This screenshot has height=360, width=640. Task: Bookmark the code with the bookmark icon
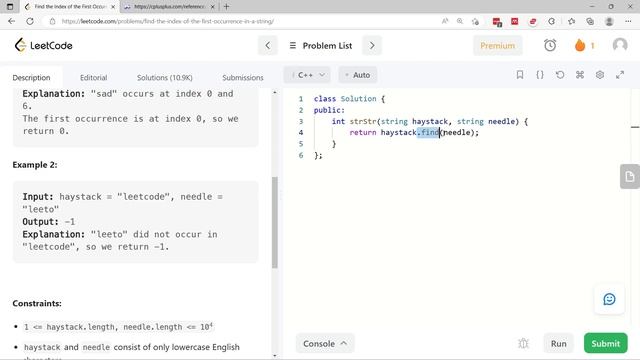click(x=520, y=75)
